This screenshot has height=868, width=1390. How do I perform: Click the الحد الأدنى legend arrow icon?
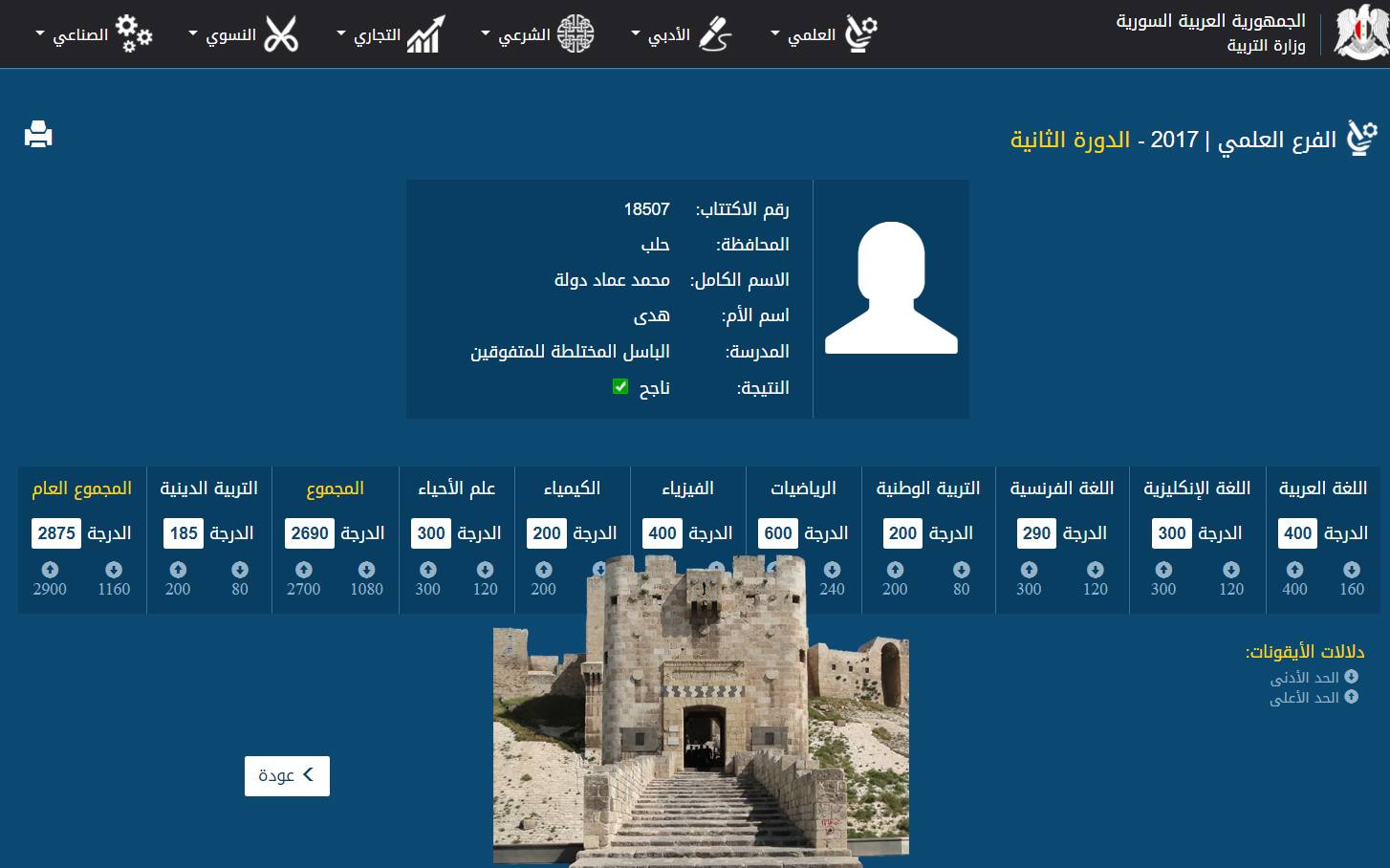tap(1351, 677)
